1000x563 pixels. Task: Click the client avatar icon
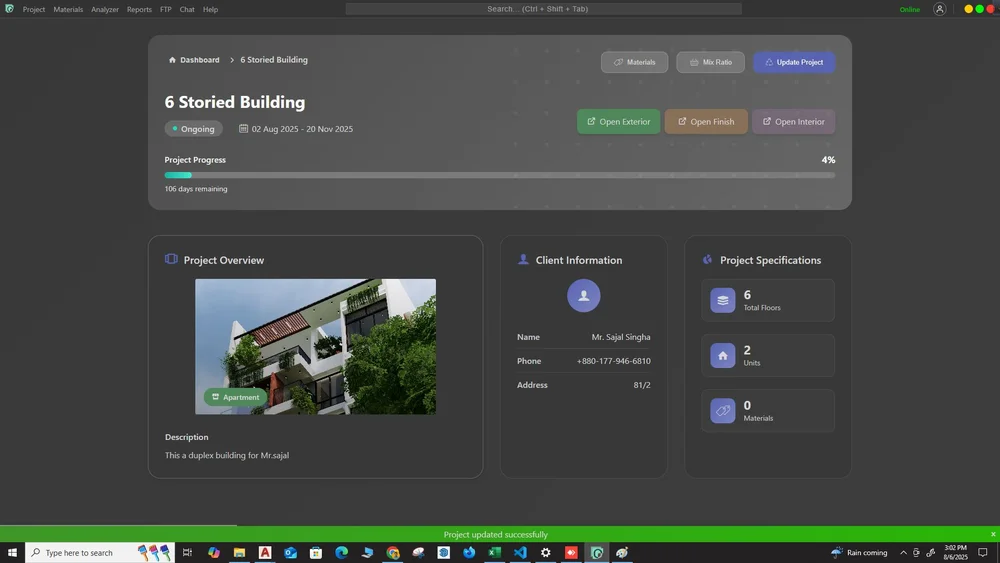click(583, 295)
